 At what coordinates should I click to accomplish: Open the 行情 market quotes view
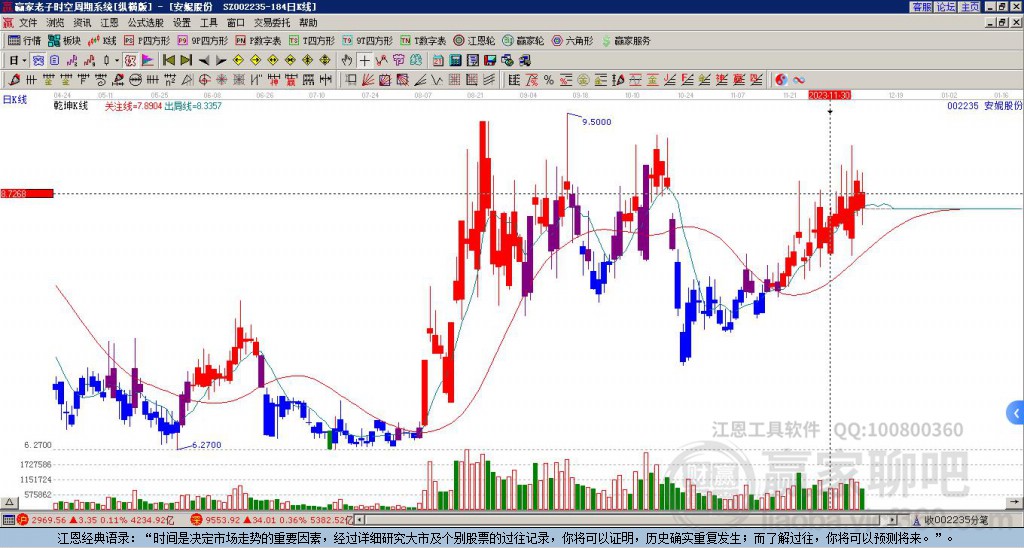pyautogui.click(x=24, y=40)
